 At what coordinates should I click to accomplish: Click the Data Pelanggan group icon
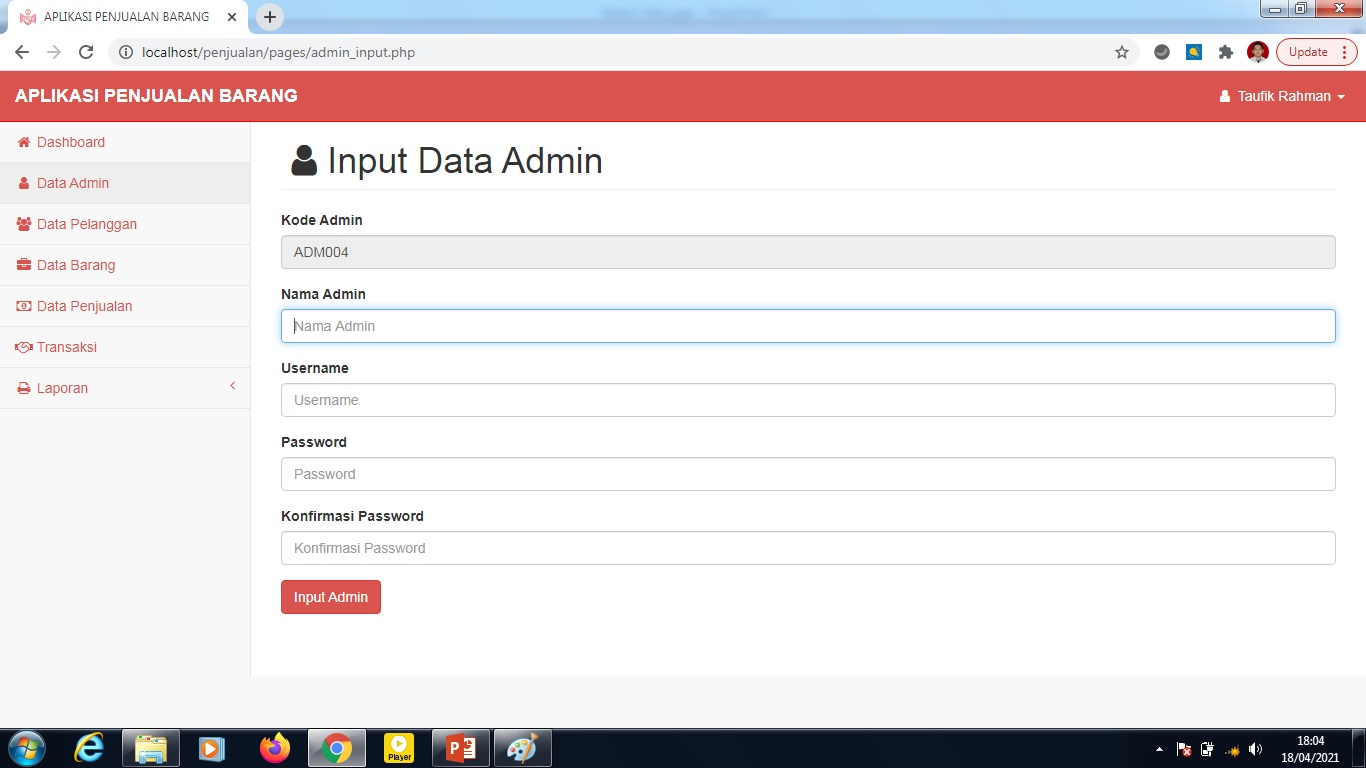[x=22, y=224]
